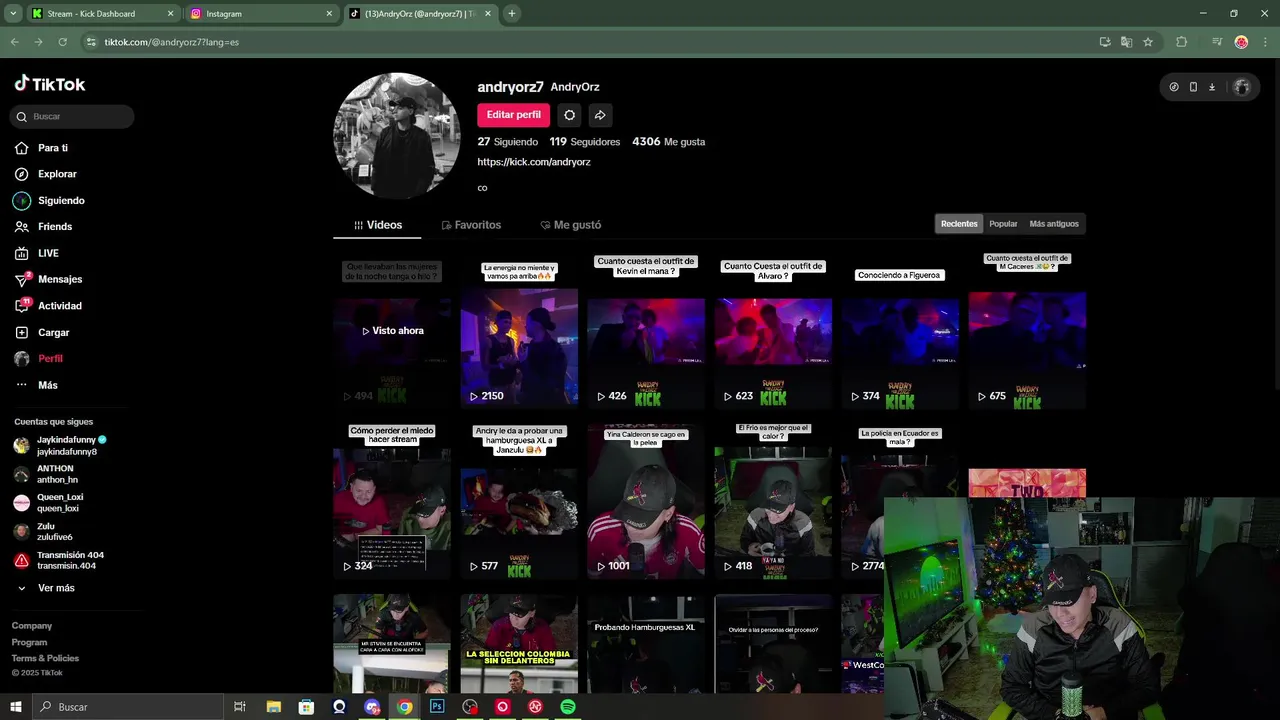The width and height of the screenshot is (1280, 720).
Task: Sort videos by Más antiguos
Action: click(x=1054, y=224)
